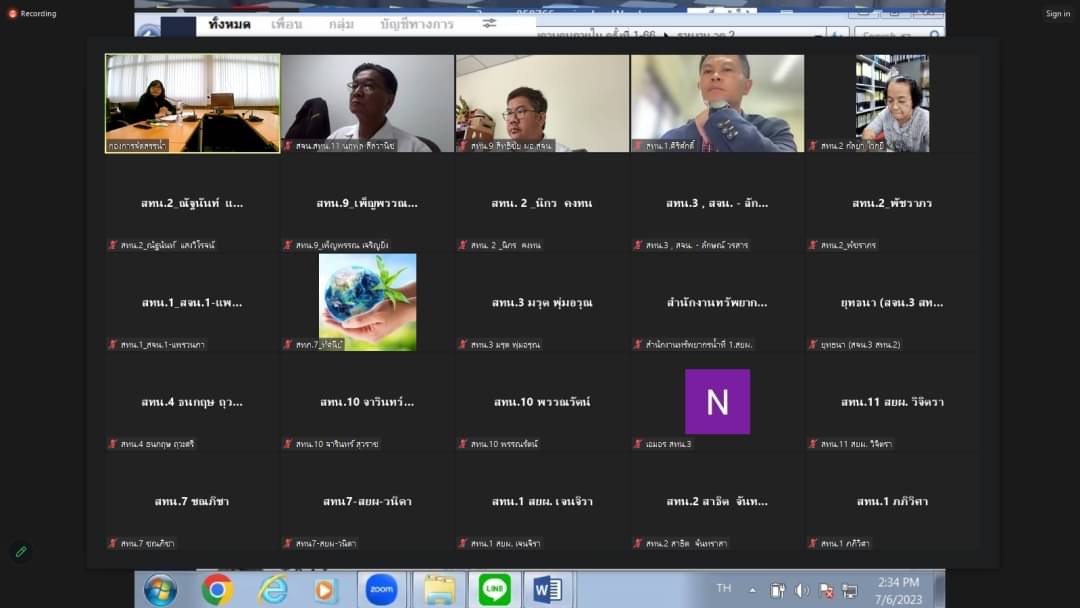Open the File Explorer folder icon

439,590
